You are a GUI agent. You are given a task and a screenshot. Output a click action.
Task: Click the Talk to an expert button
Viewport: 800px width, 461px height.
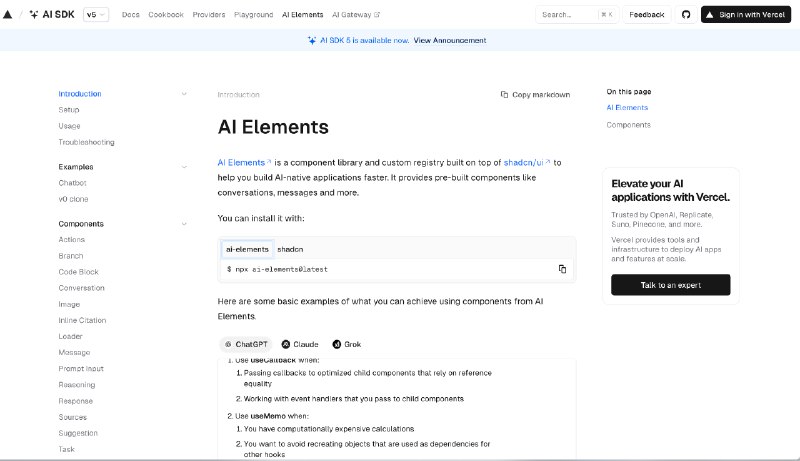click(670, 285)
